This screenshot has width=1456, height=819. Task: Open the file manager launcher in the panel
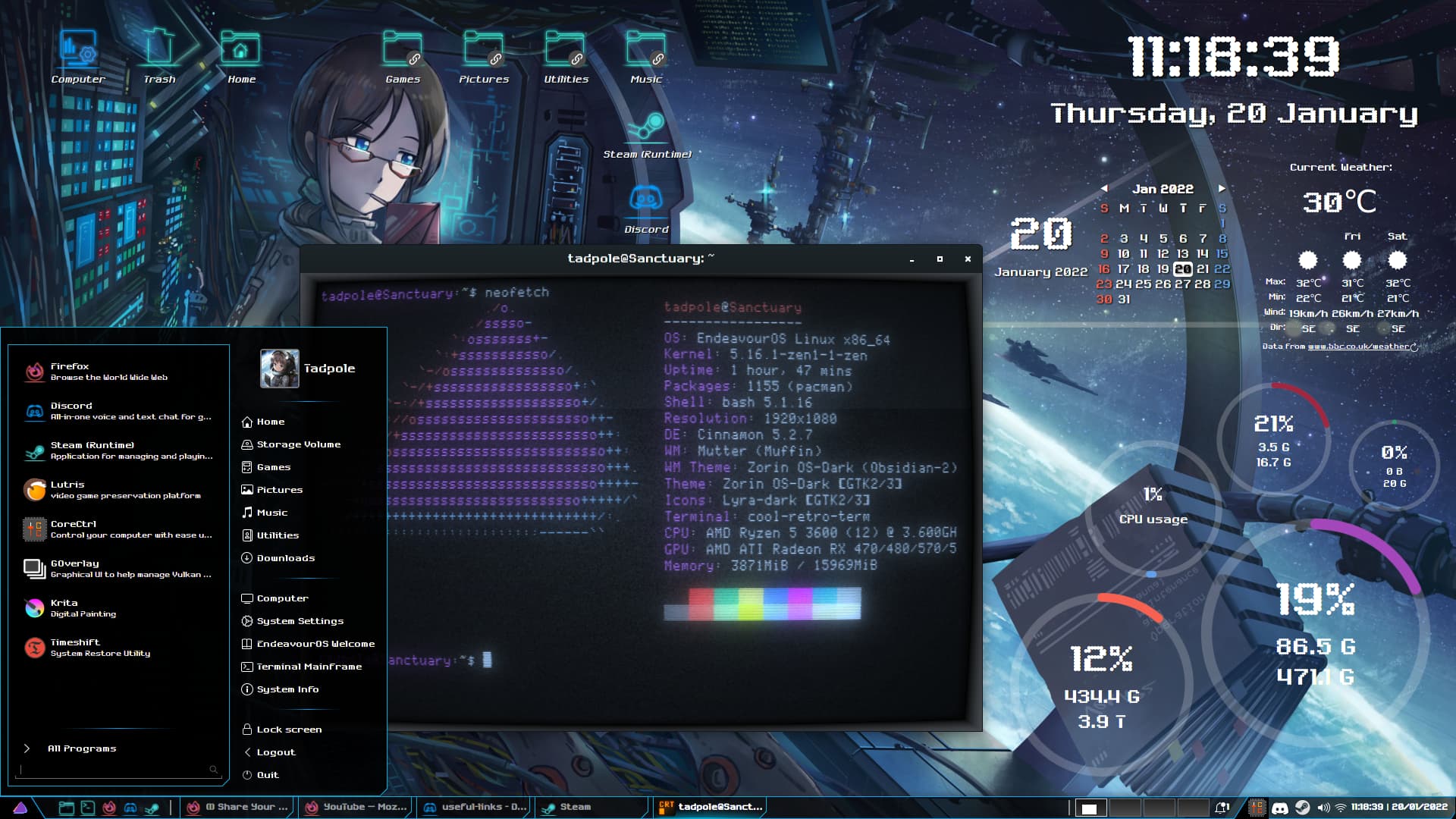(66, 808)
